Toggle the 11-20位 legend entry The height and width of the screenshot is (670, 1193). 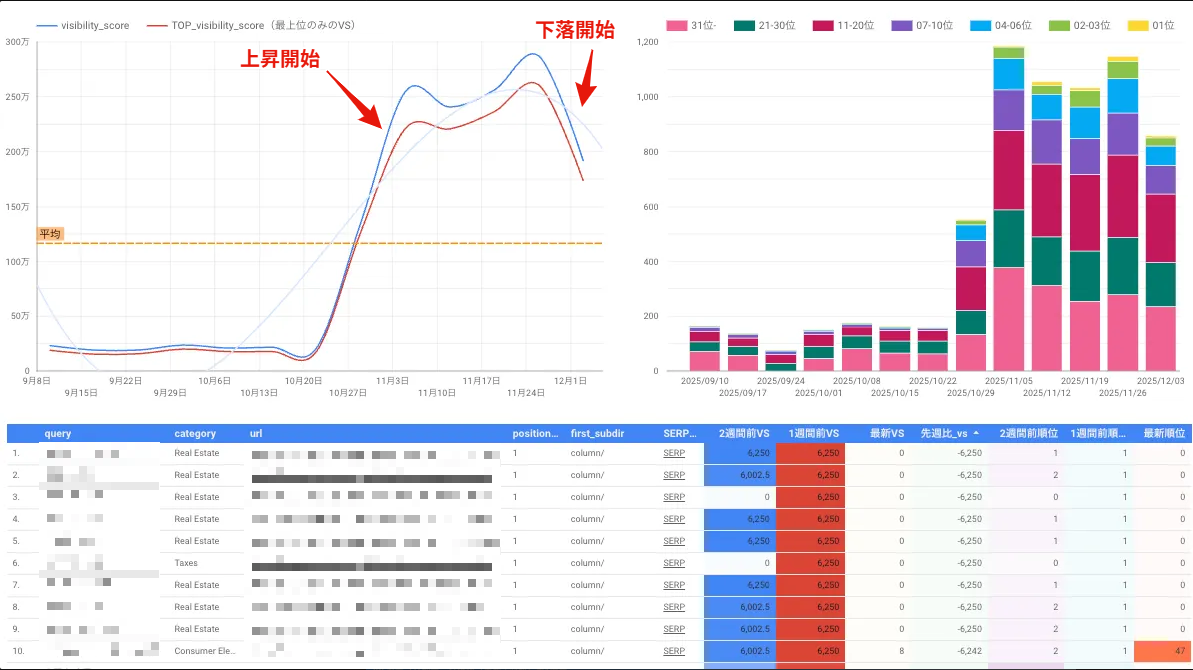click(x=824, y=25)
